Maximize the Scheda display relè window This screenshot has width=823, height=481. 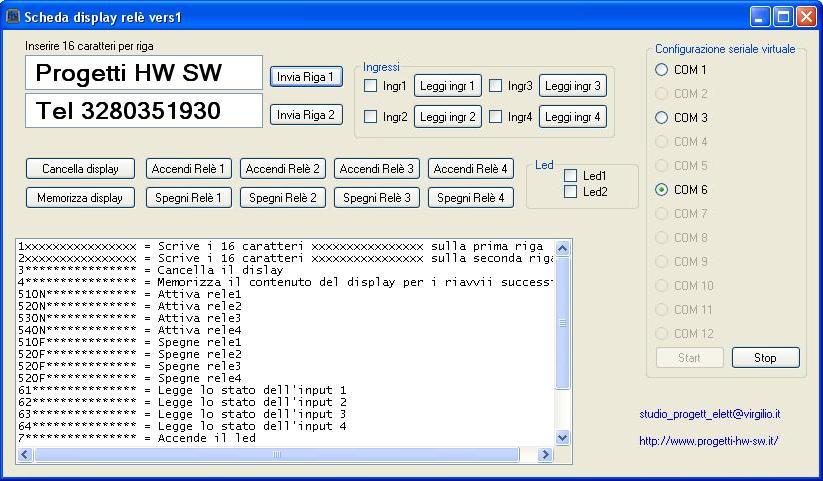pos(783,17)
